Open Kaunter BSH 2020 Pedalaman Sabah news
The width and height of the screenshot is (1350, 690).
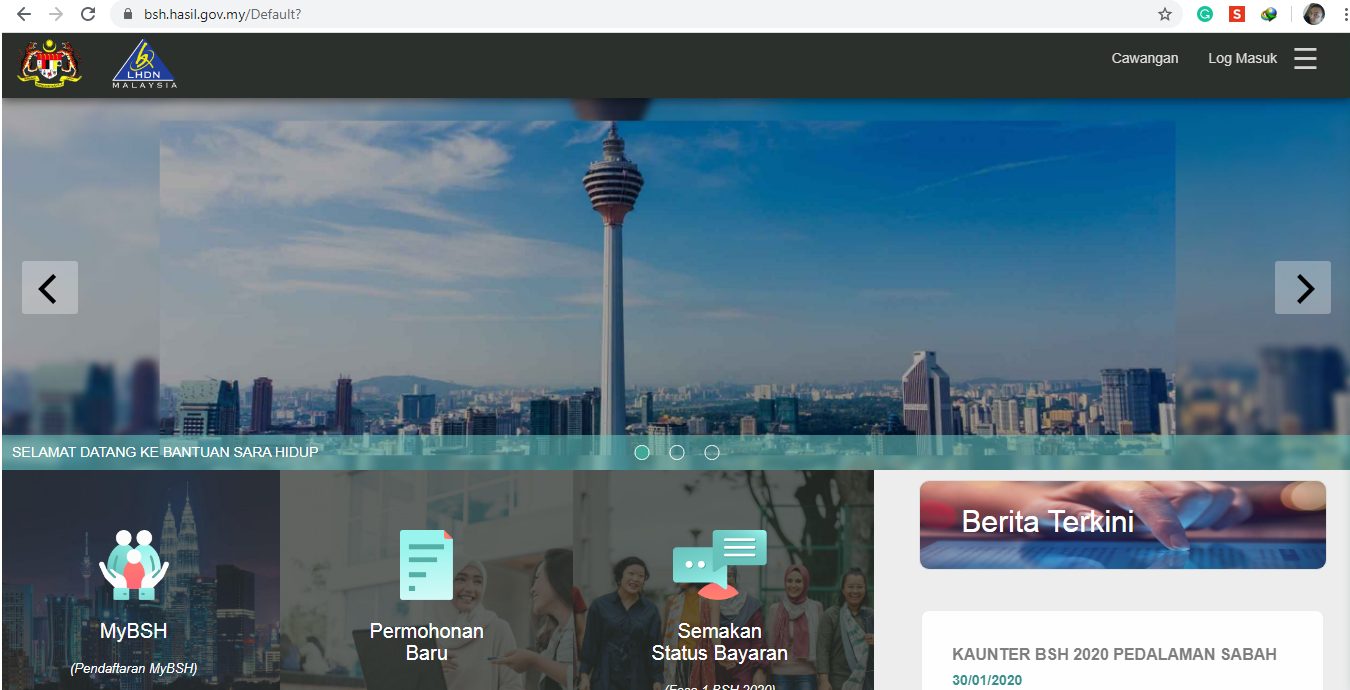tap(1114, 655)
